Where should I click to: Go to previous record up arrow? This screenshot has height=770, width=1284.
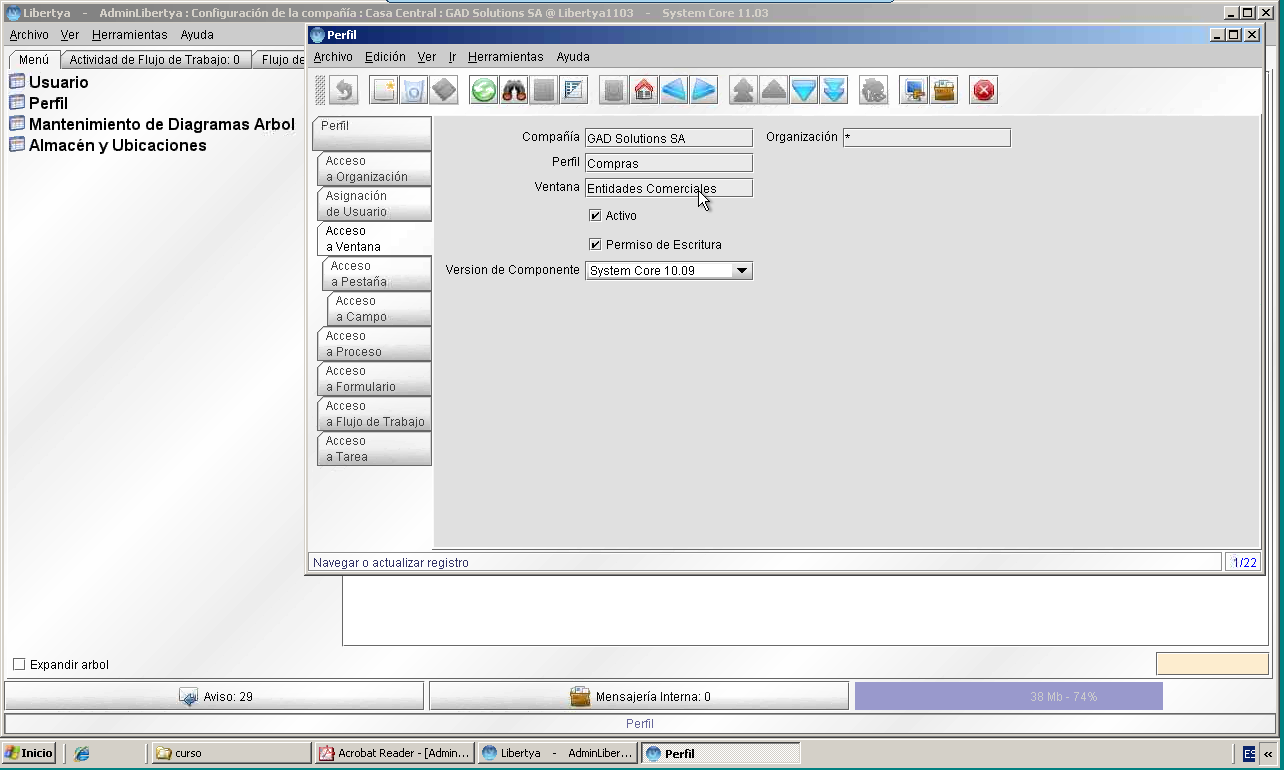point(774,90)
